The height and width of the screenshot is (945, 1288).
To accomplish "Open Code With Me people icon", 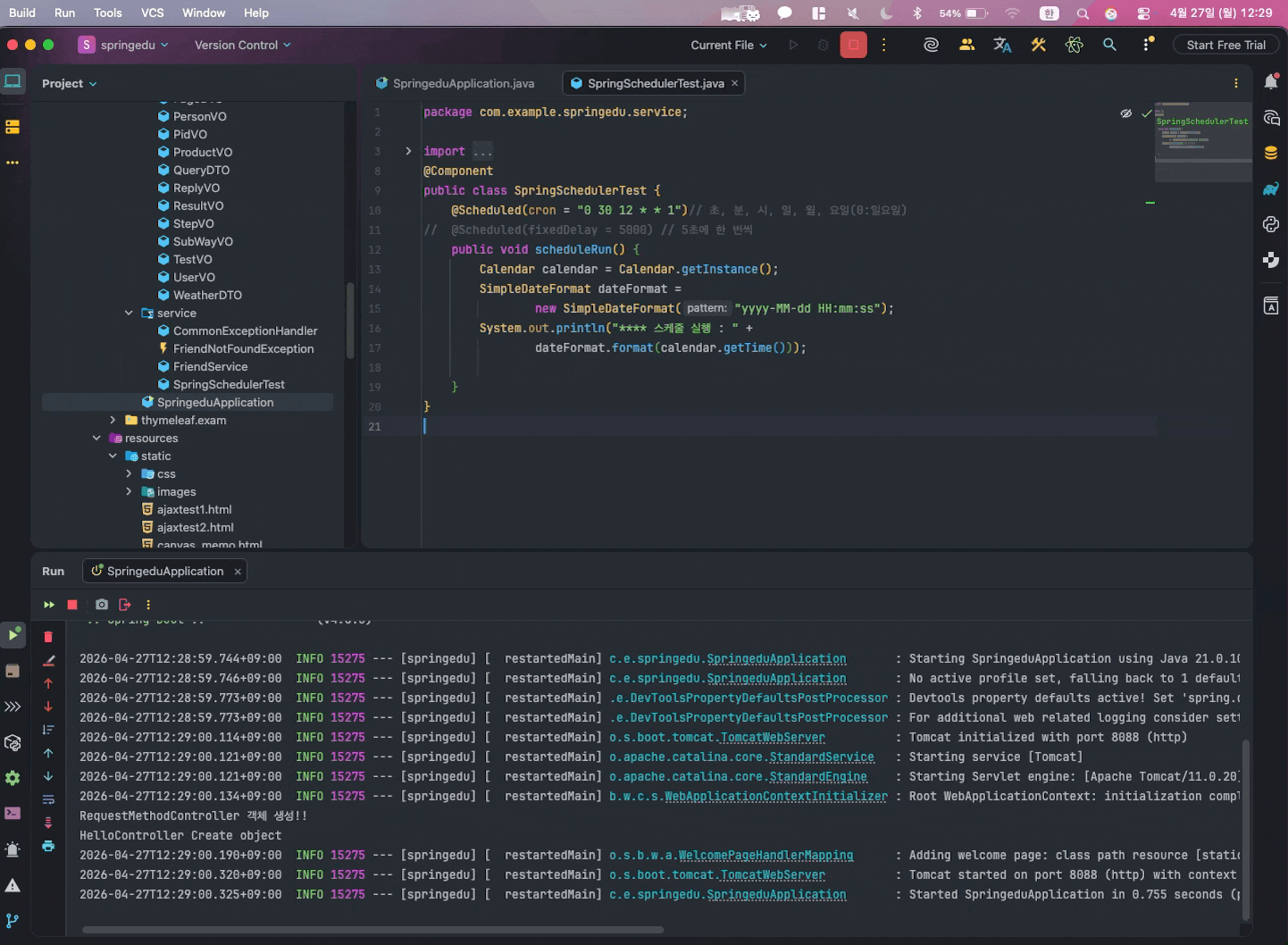I will (x=966, y=45).
